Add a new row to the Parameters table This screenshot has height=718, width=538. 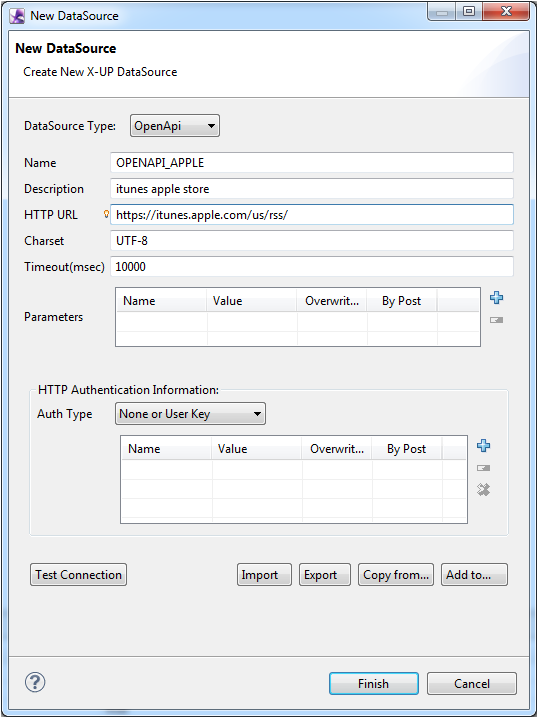pos(496,298)
